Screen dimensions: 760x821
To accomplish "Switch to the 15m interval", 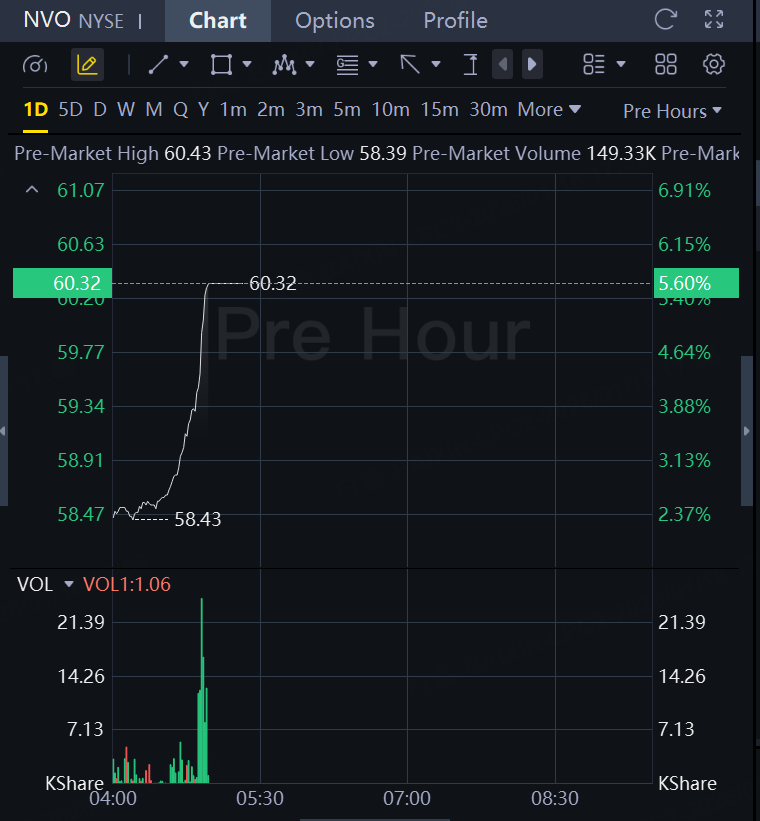I will (x=439, y=110).
